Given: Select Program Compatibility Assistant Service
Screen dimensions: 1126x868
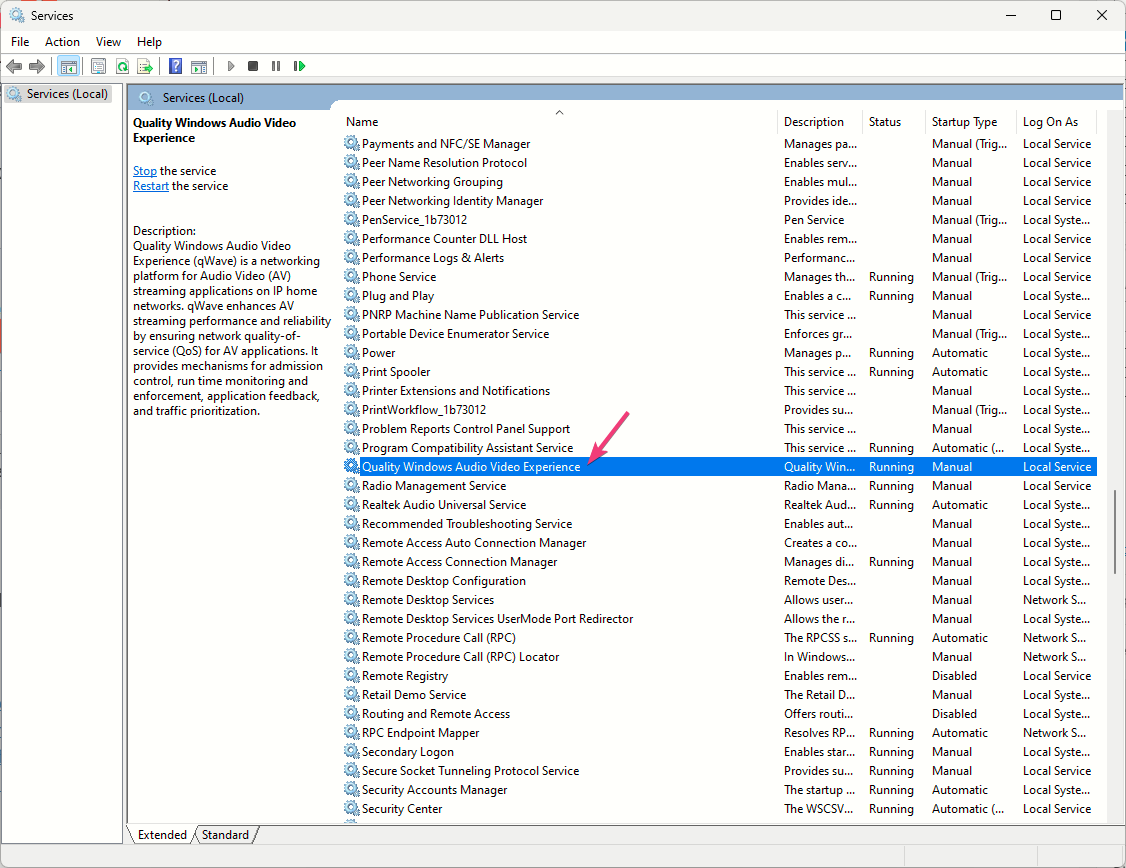Looking at the screenshot, I should coord(720,448).
